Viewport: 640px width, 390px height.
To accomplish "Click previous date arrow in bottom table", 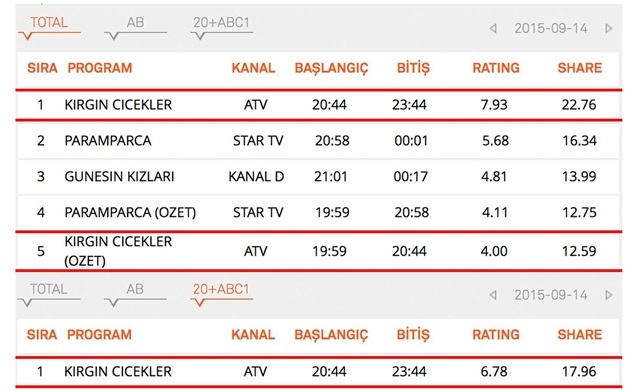I will pos(493,295).
